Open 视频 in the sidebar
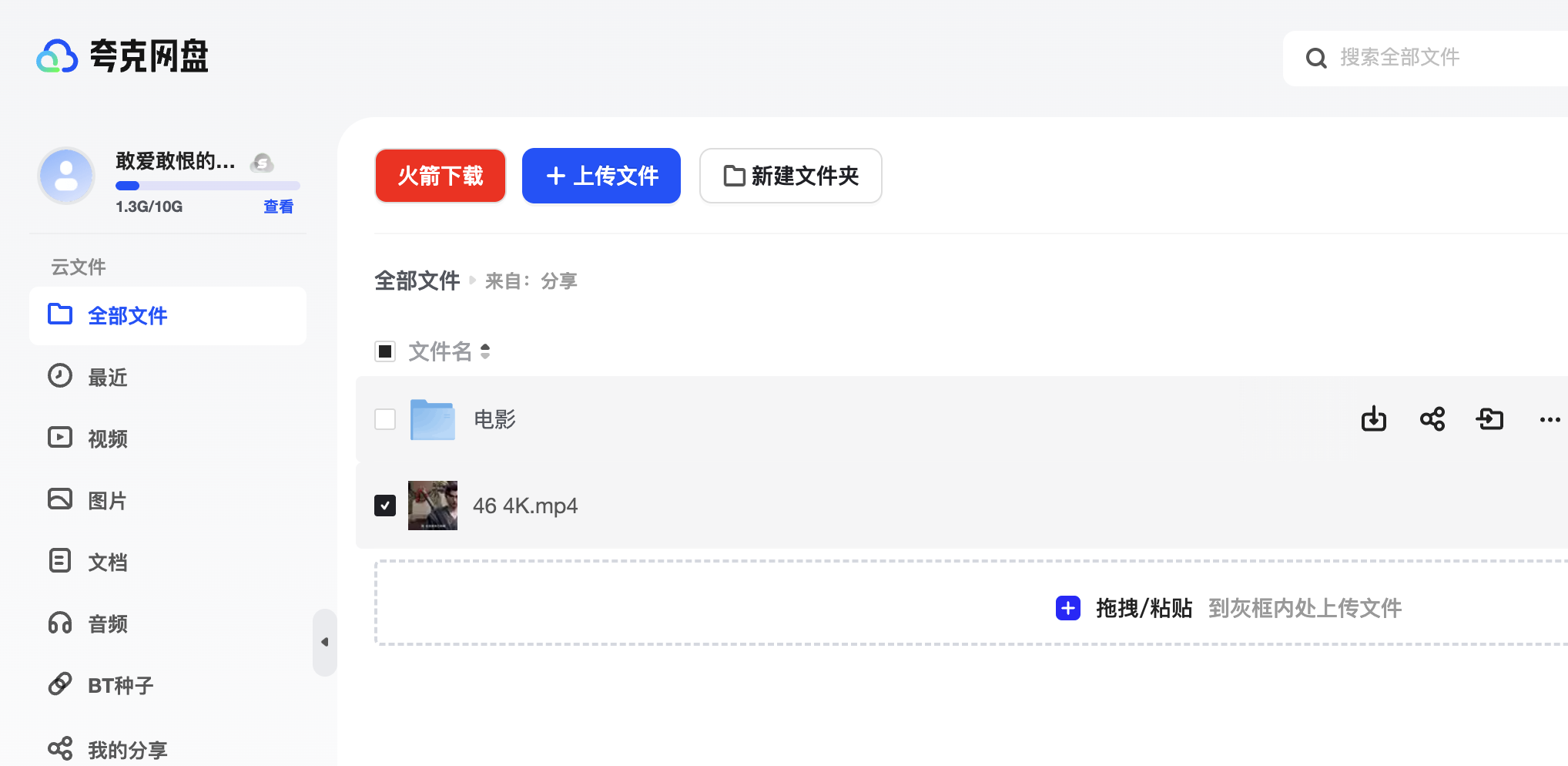The width and height of the screenshot is (1568, 766). tap(108, 438)
